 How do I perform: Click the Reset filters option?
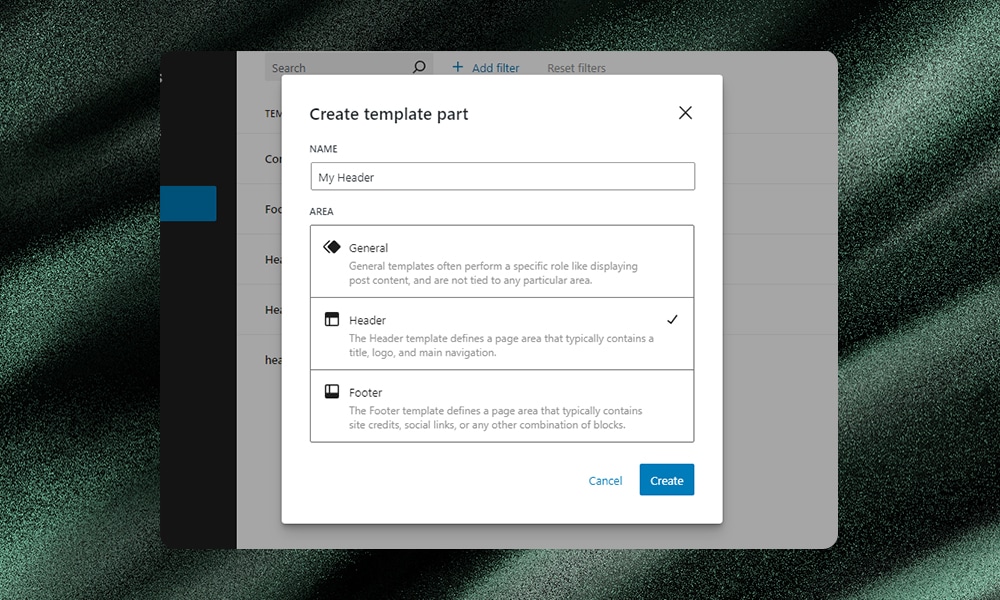tap(576, 67)
